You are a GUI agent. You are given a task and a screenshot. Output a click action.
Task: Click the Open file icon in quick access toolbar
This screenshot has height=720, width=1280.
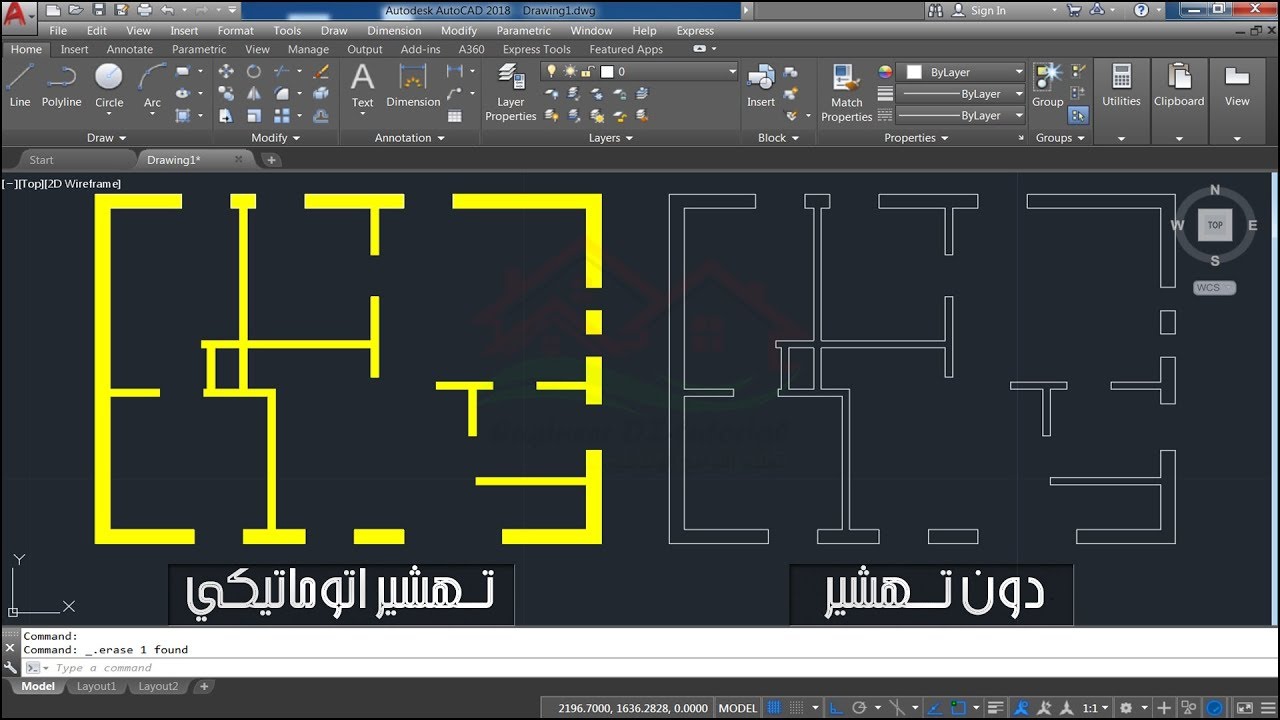tap(75, 10)
